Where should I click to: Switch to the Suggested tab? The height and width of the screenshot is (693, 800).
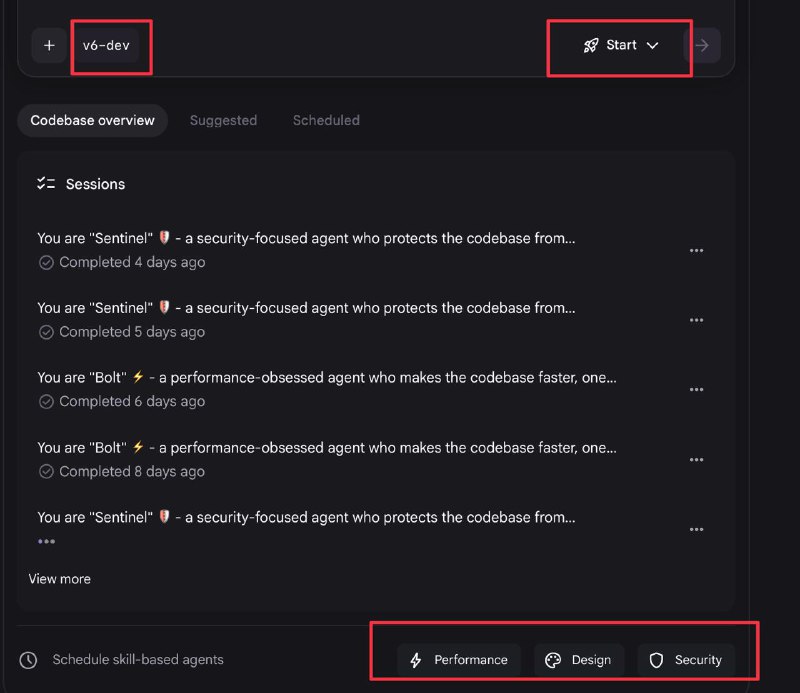(x=223, y=120)
